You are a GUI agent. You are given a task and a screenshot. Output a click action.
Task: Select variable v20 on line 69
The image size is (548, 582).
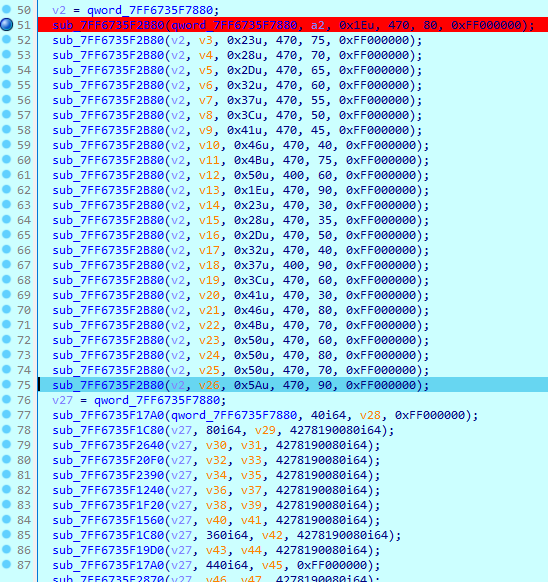[x=209, y=295]
